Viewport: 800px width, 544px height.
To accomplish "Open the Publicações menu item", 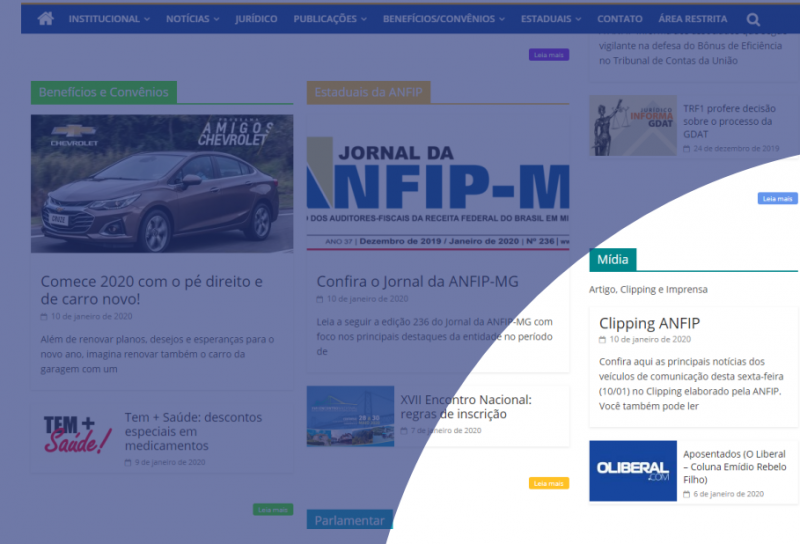I will point(325,19).
